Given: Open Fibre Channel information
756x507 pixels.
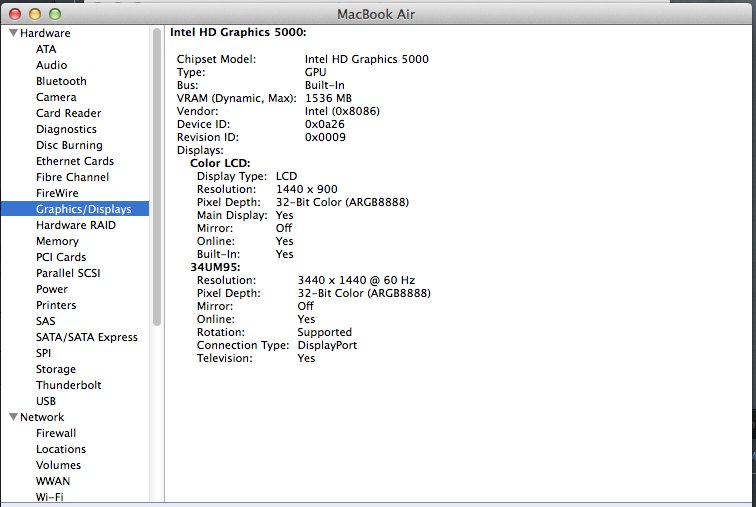Looking at the screenshot, I should point(72,177).
